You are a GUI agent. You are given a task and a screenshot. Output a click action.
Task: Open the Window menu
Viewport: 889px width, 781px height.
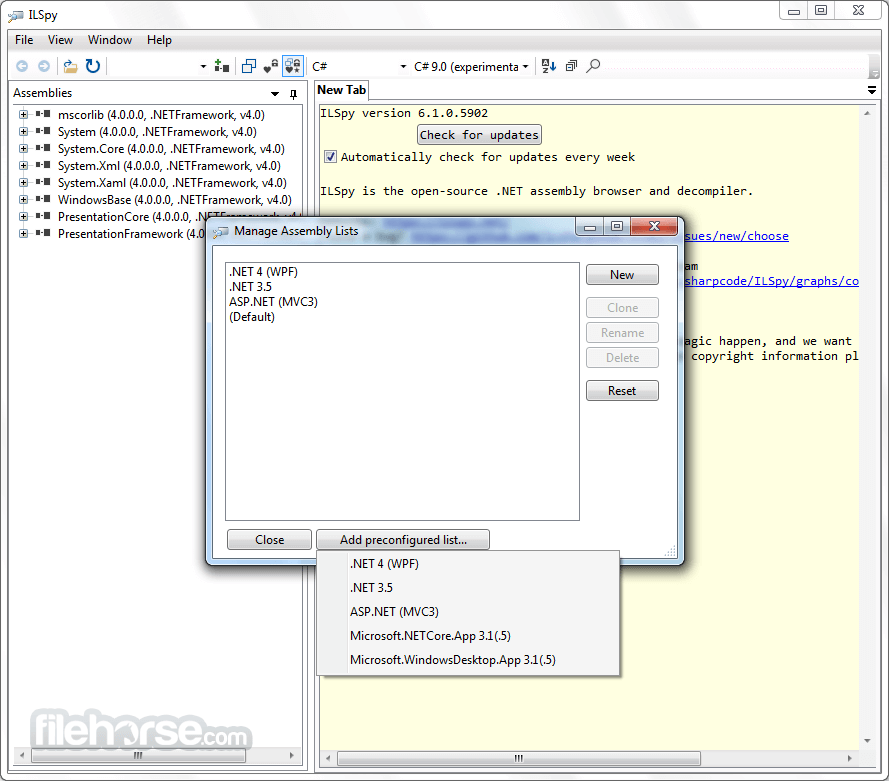(110, 40)
